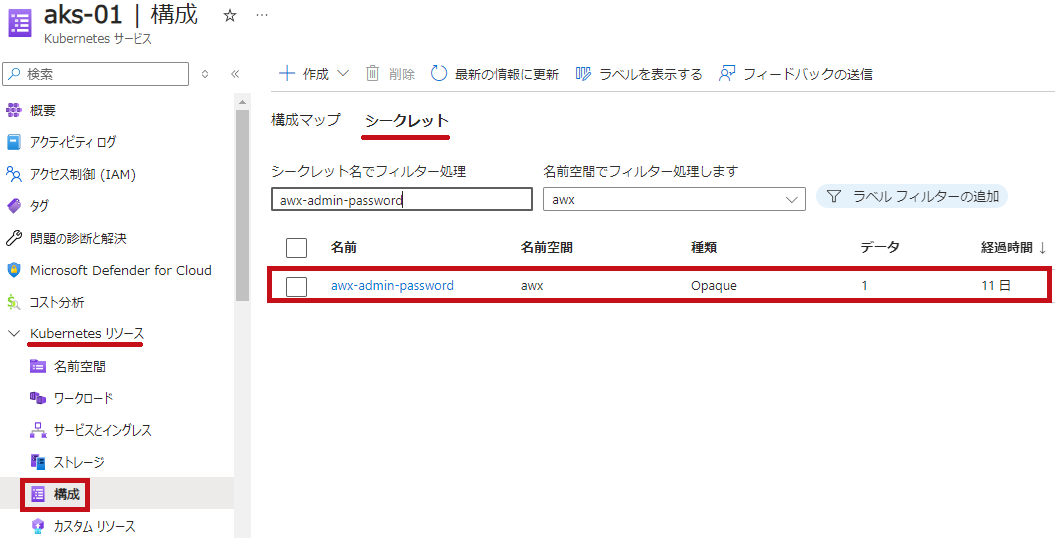Click Microsoft Defender for Cloud shield icon
The height and width of the screenshot is (538, 1055).
coord(13,270)
